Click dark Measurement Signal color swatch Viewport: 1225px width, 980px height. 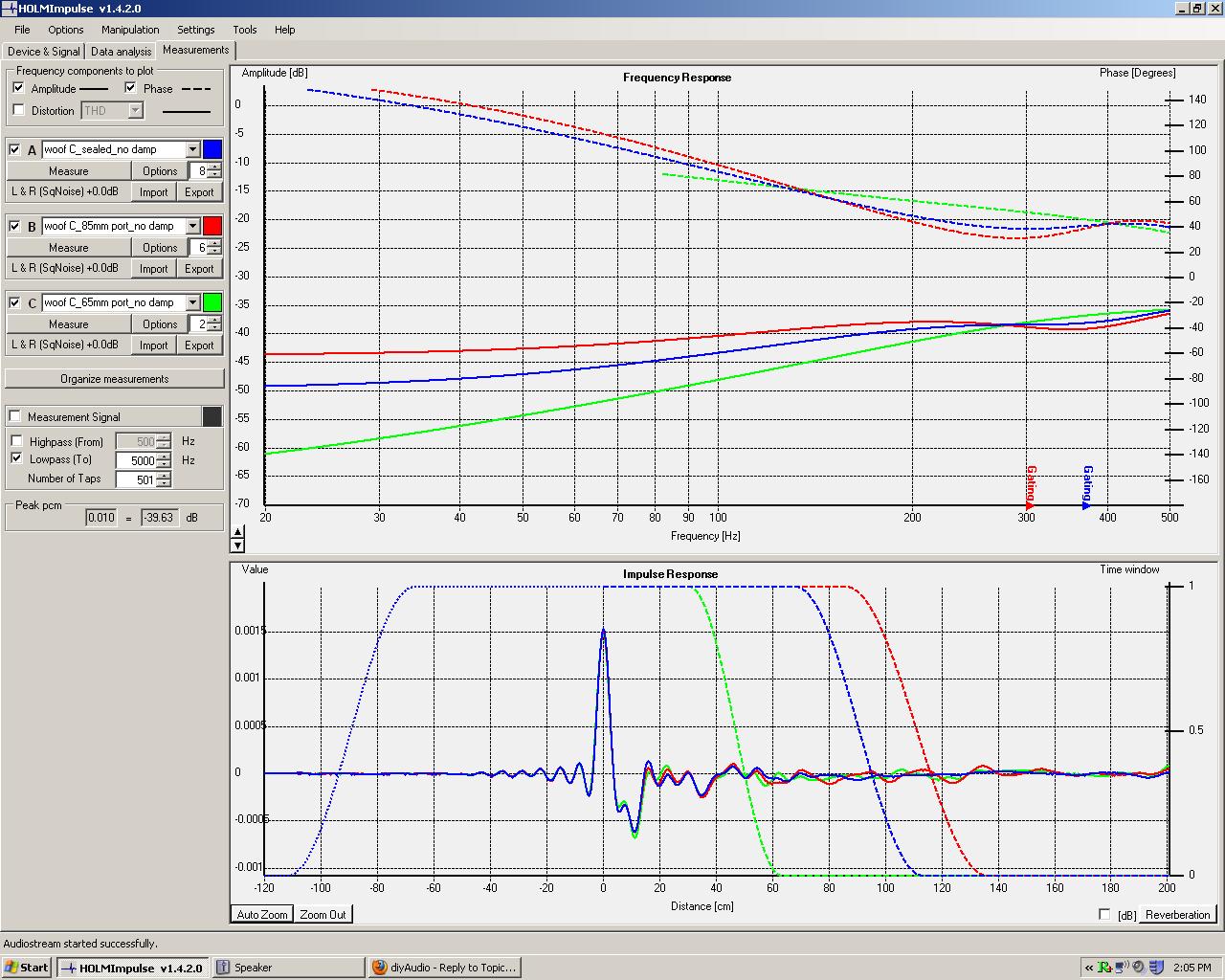click(212, 416)
